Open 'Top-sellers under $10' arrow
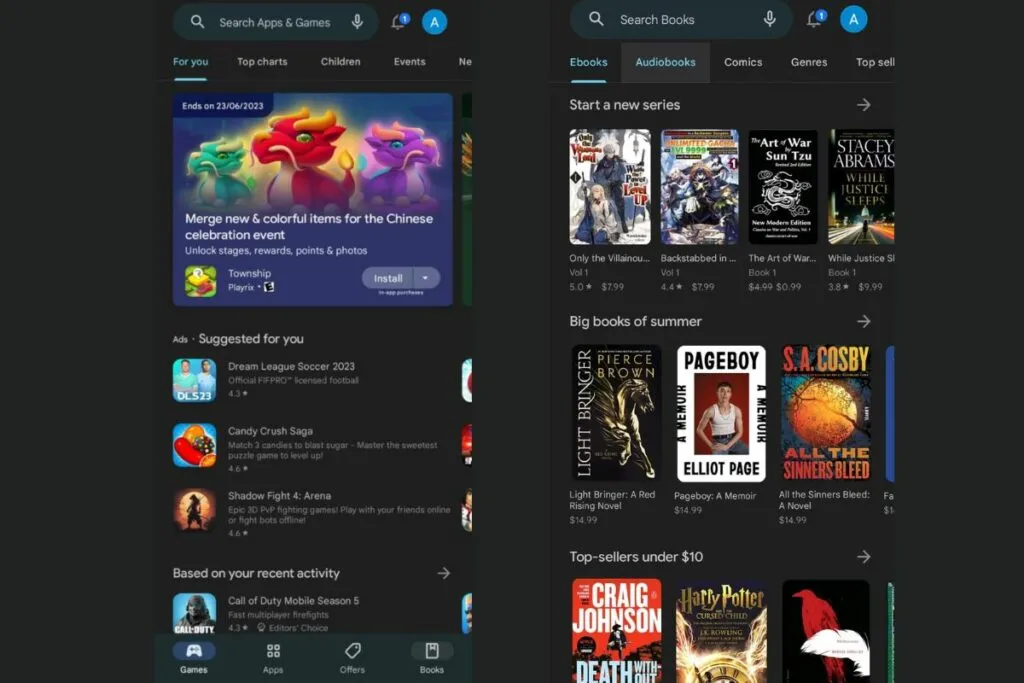1024x683 pixels. 863,556
